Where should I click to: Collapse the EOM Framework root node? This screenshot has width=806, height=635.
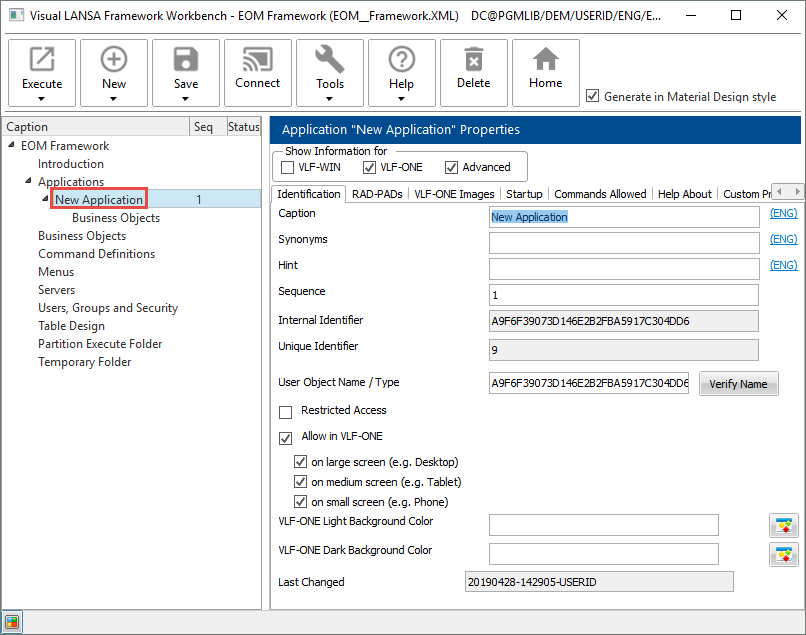click(11, 146)
